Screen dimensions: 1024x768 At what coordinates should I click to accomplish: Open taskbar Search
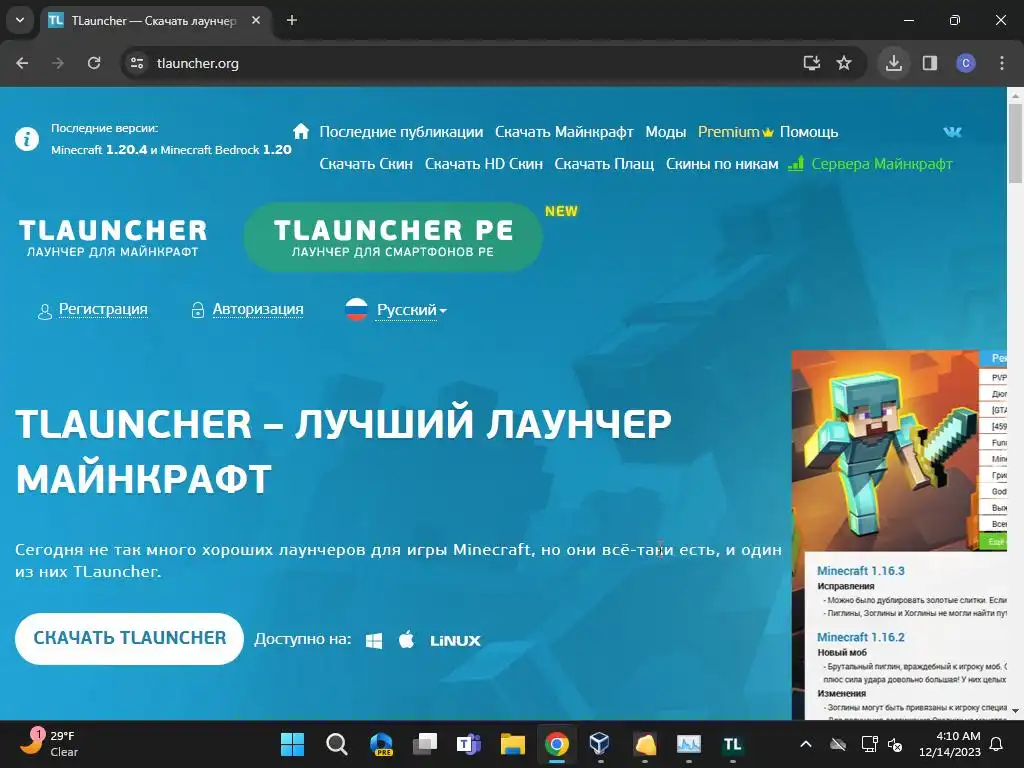click(336, 744)
